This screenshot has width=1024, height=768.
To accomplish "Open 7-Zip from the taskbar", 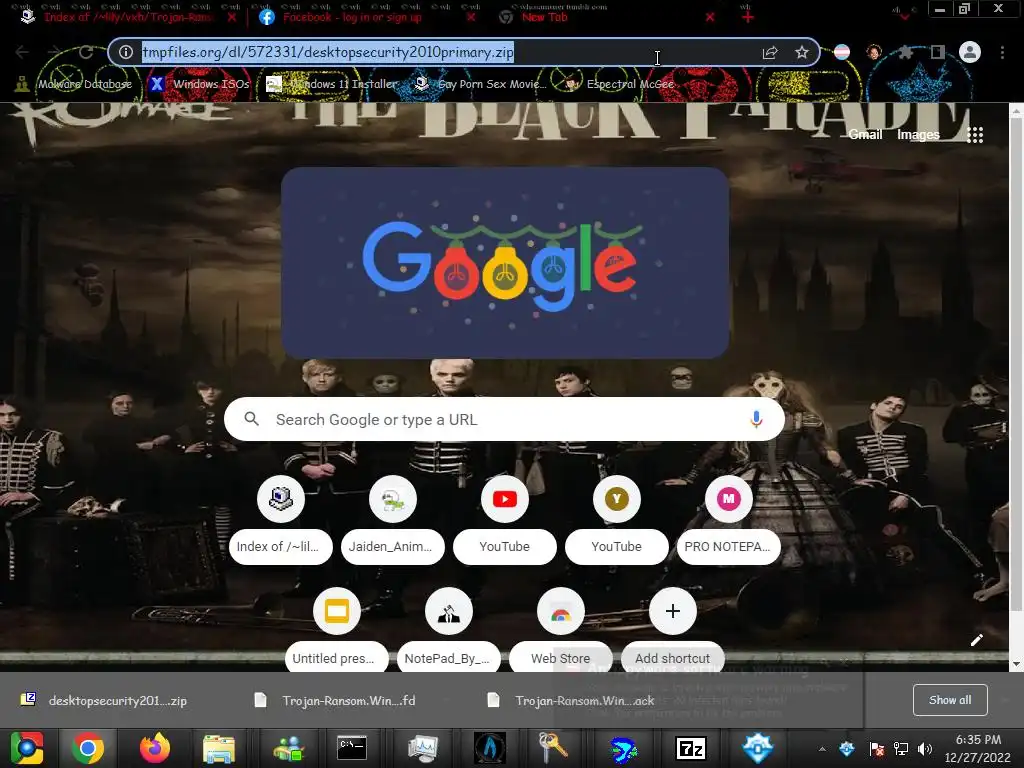I will coord(691,748).
